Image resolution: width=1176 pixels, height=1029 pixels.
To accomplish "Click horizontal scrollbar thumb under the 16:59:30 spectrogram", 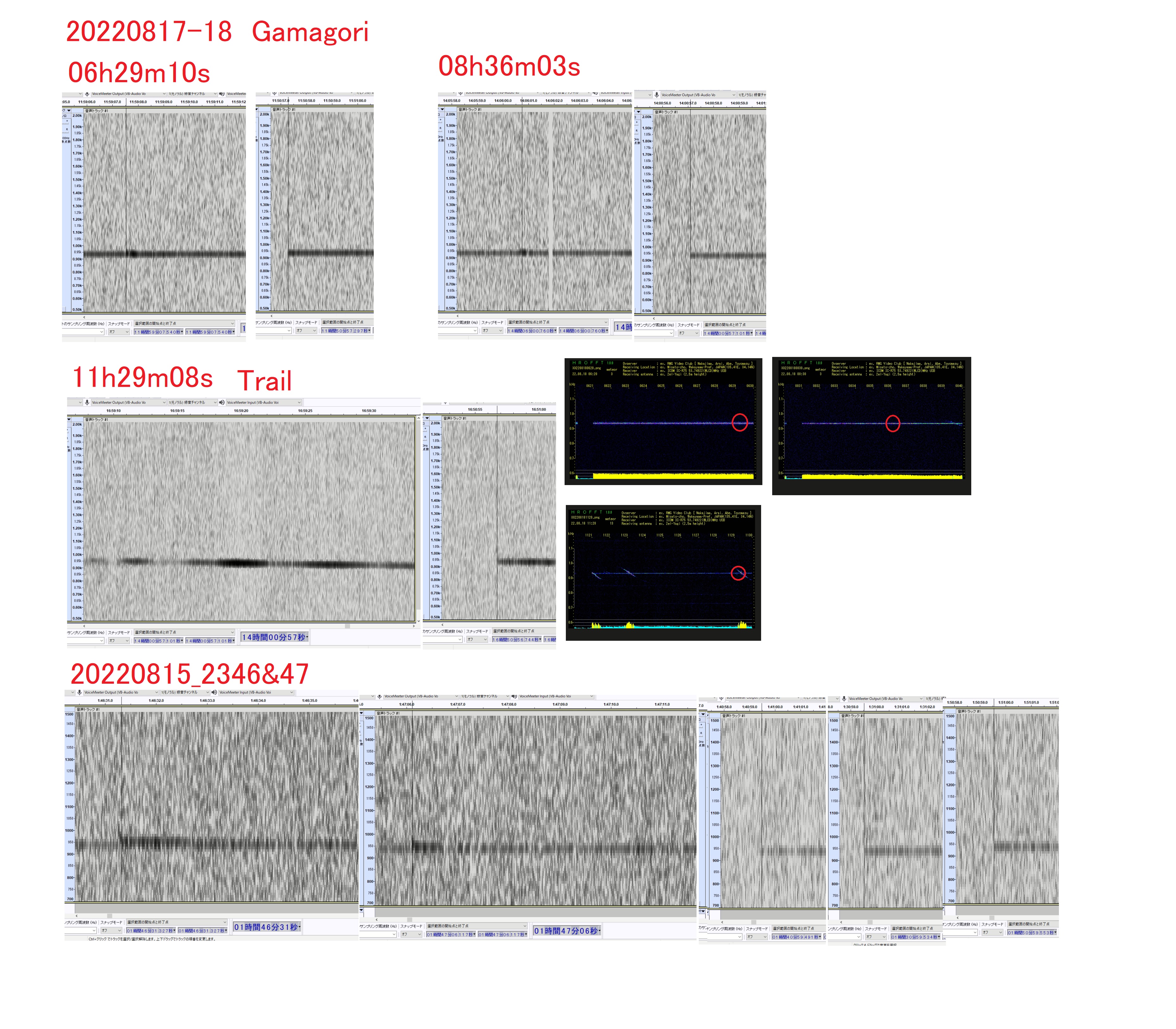I will 347,626.
